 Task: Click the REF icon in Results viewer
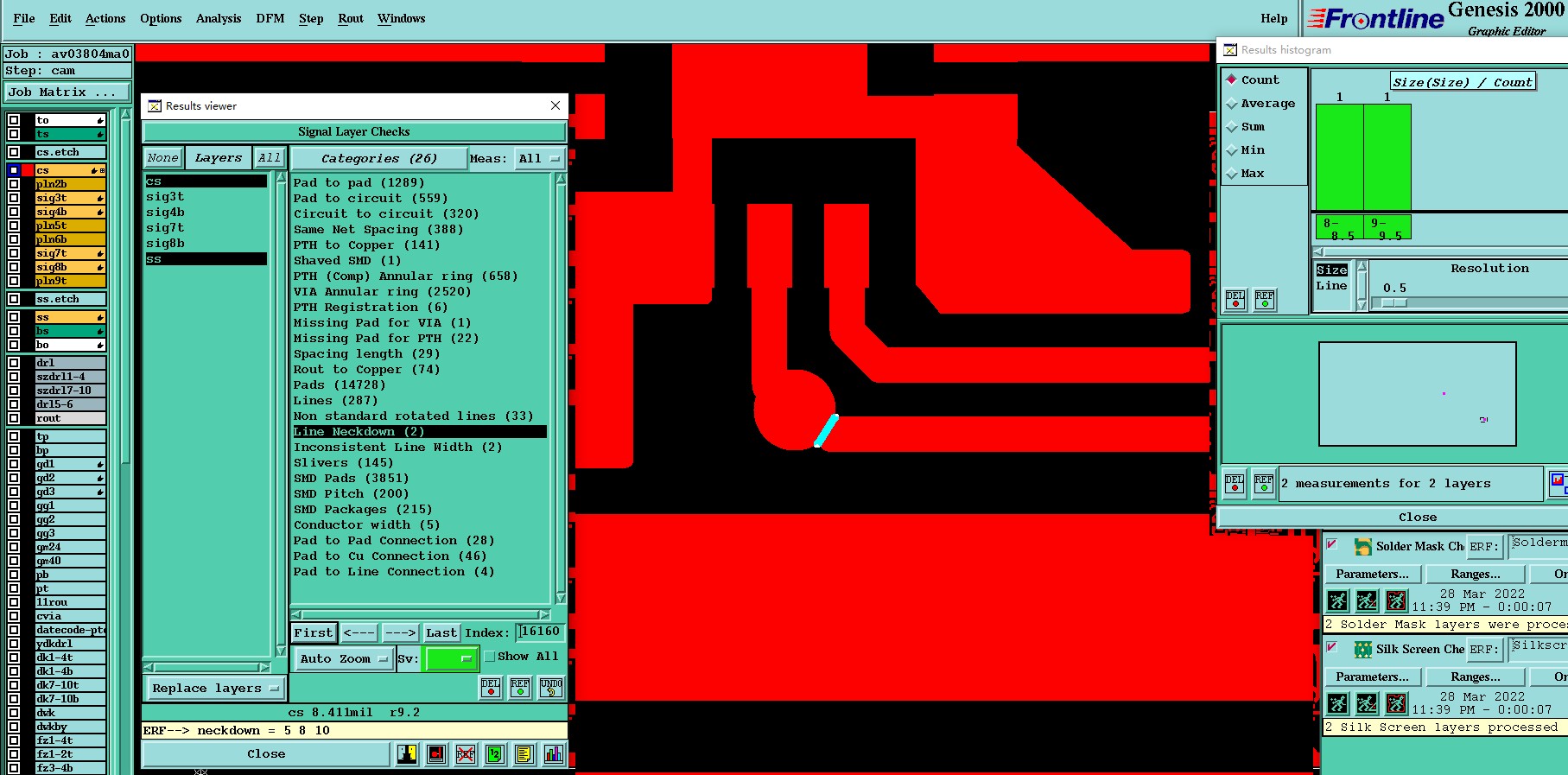click(520, 688)
